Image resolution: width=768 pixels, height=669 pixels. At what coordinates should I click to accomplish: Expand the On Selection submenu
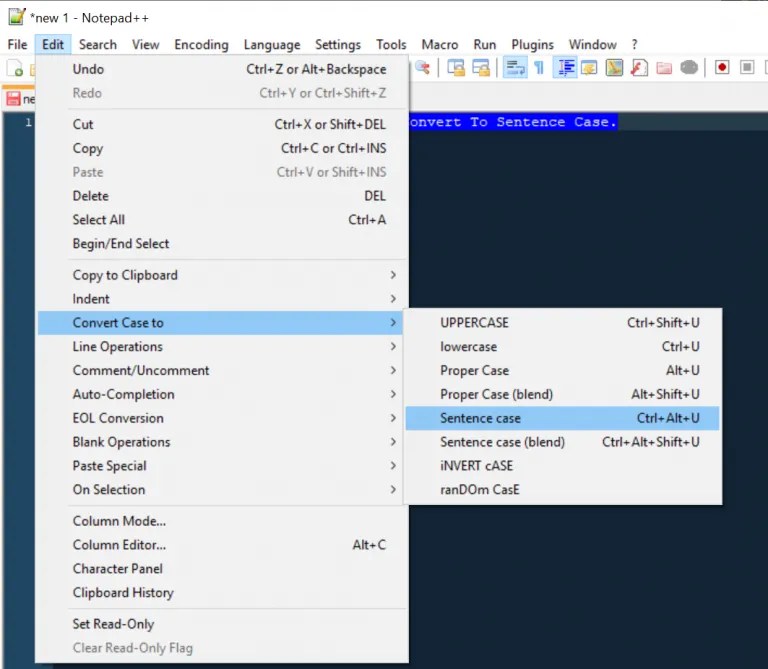(x=222, y=490)
